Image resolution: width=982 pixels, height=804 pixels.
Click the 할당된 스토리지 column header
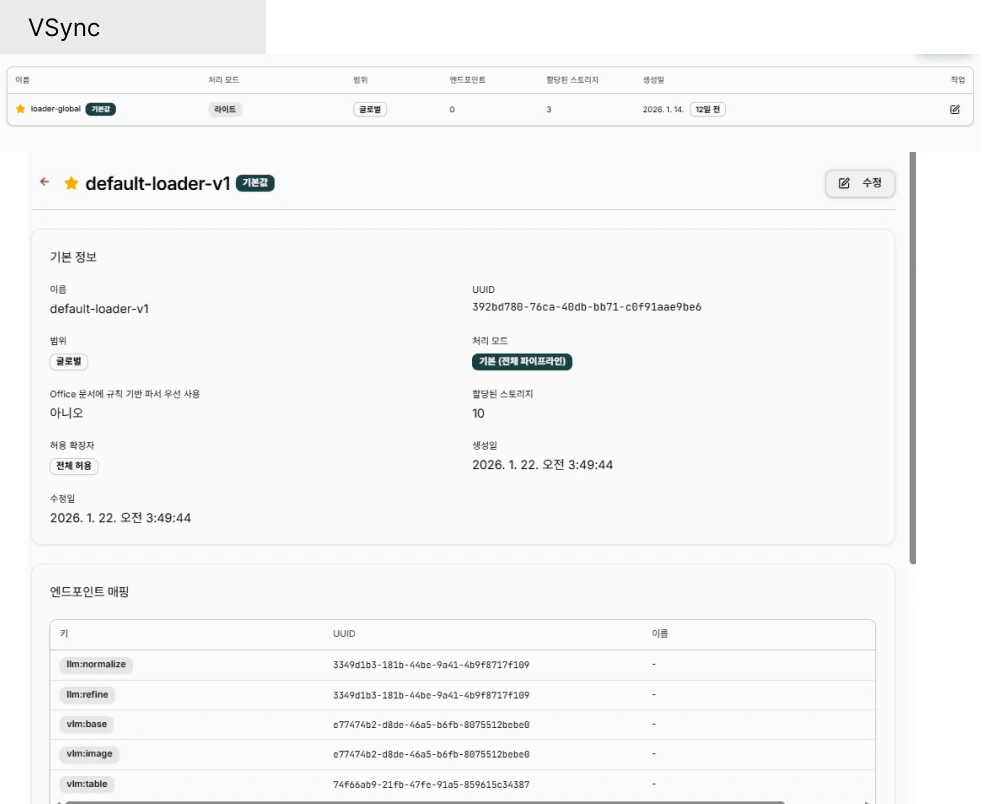(572, 80)
